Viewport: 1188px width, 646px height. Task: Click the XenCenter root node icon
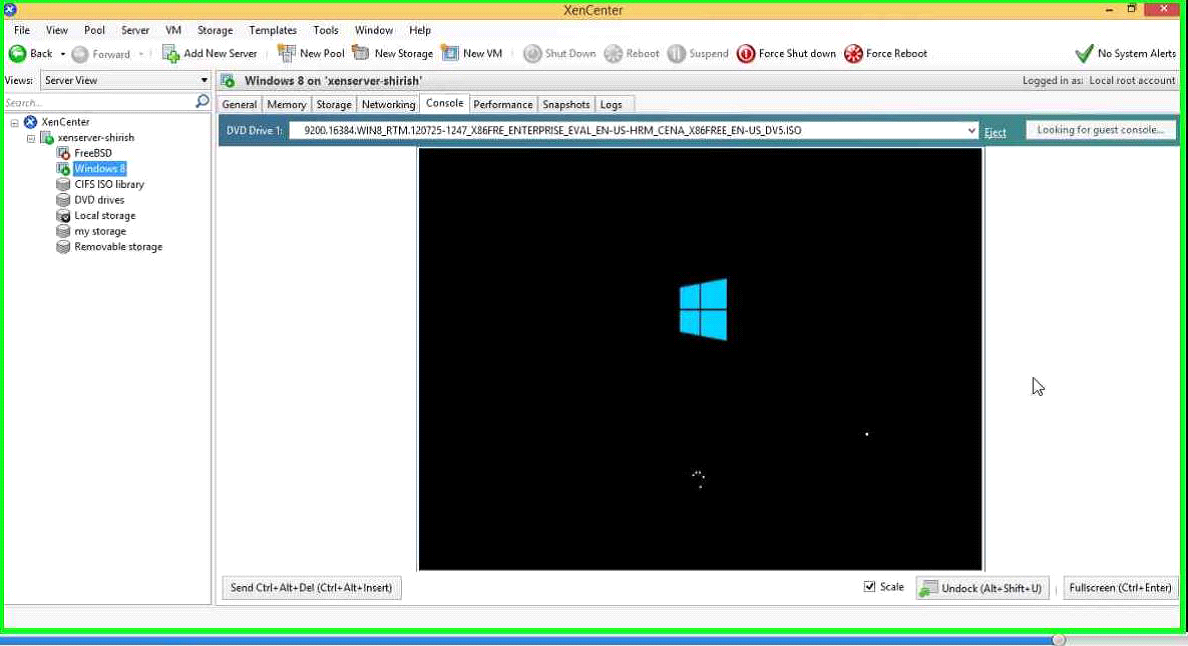pos(31,122)
